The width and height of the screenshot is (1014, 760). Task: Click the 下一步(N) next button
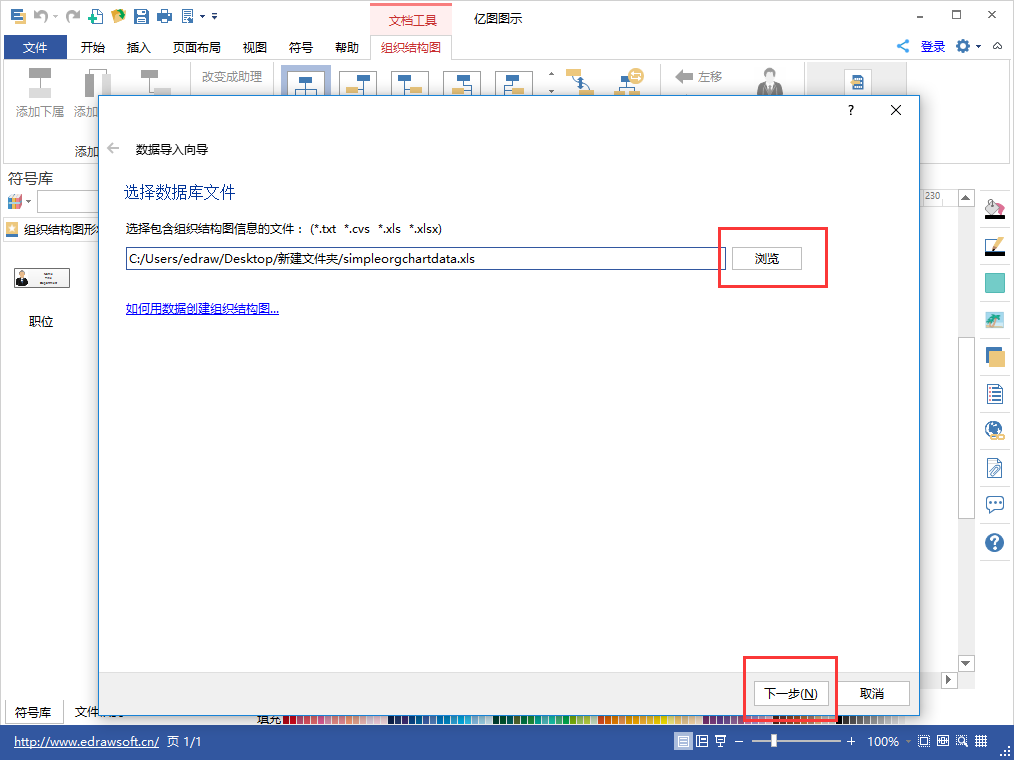coord(791,693)
